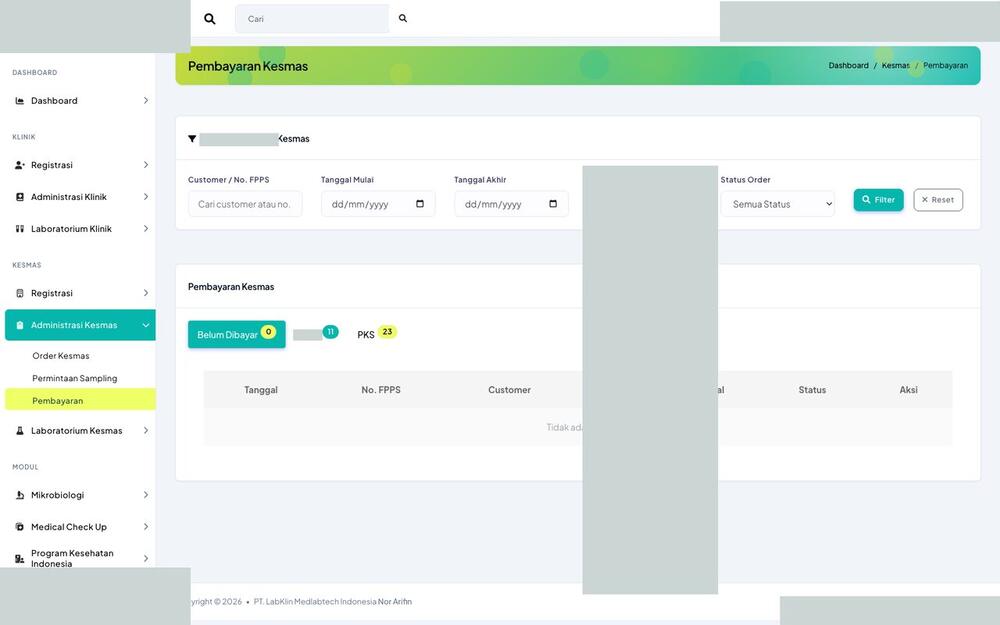The width and height of the screenshot is (1000, 625).
Task: Click the Customer column header
Action: click(509, 390)
